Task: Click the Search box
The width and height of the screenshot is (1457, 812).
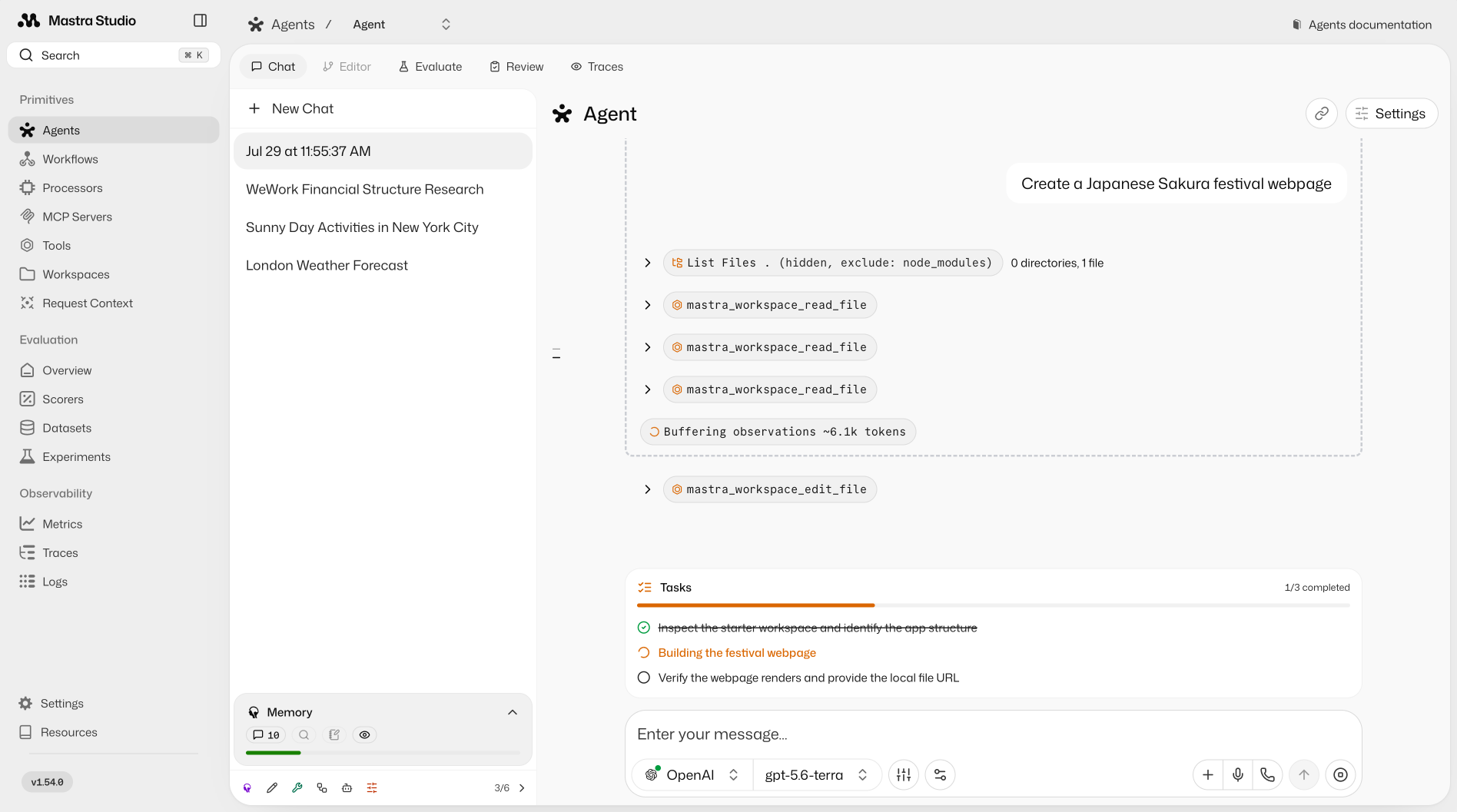Action: [x=114, y=55]
